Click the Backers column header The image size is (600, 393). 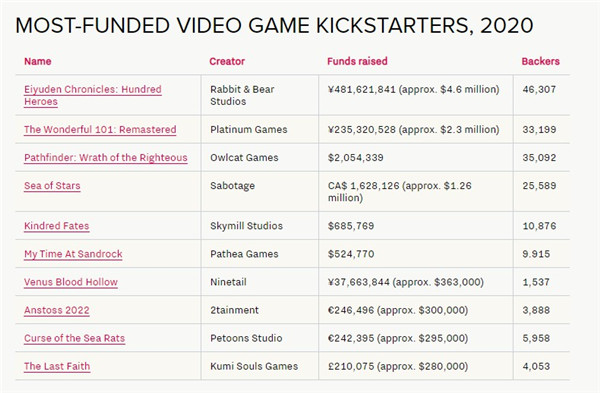pos(540,61)
